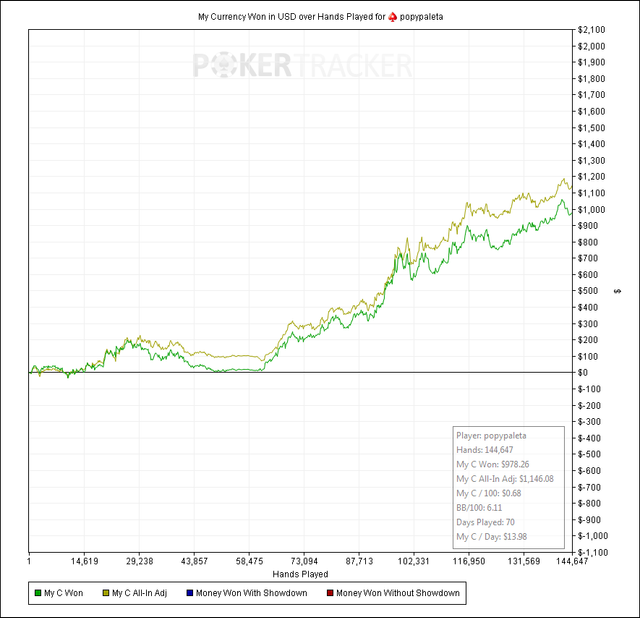640x618 pixels.
Task: Click the My C / 100: $0.68 stat
Action: [x=489, y=493]
